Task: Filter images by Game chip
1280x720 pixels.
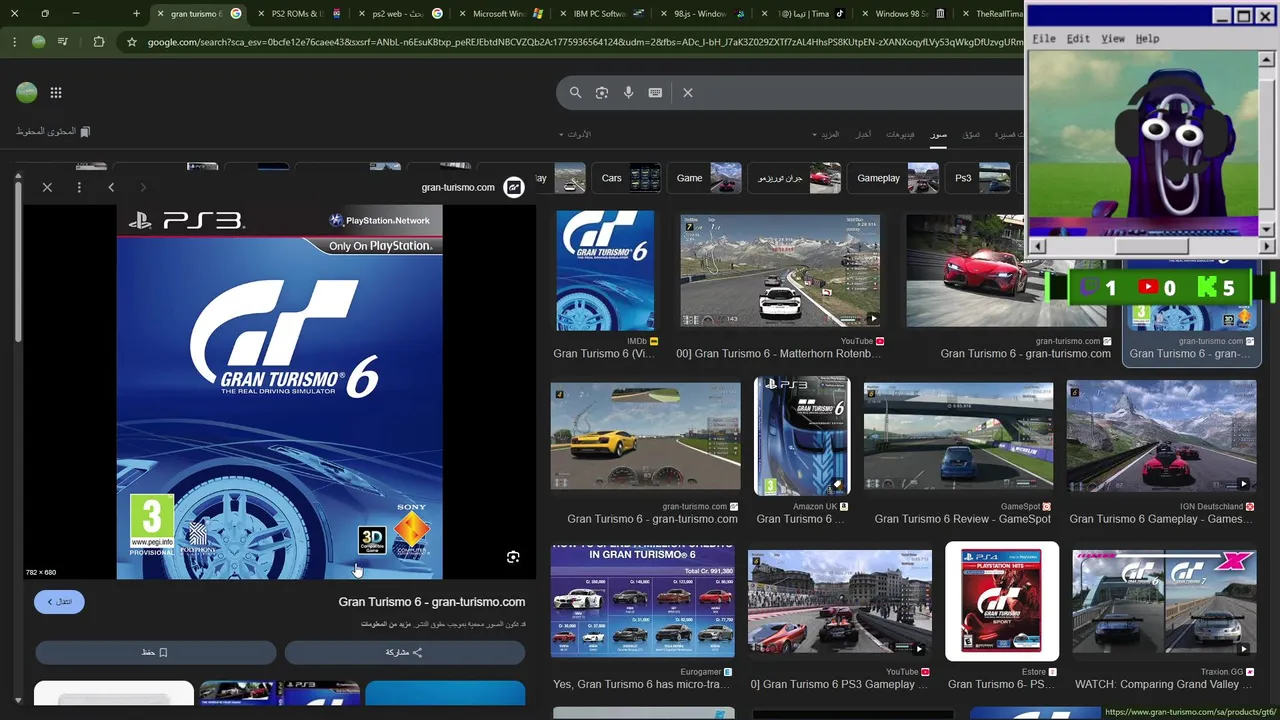Action: click(705, 178)
